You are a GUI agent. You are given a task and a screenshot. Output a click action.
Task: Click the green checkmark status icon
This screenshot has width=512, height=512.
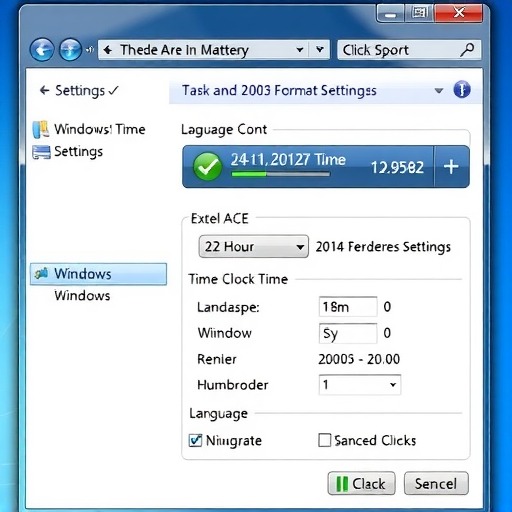[x=207, y=166]
